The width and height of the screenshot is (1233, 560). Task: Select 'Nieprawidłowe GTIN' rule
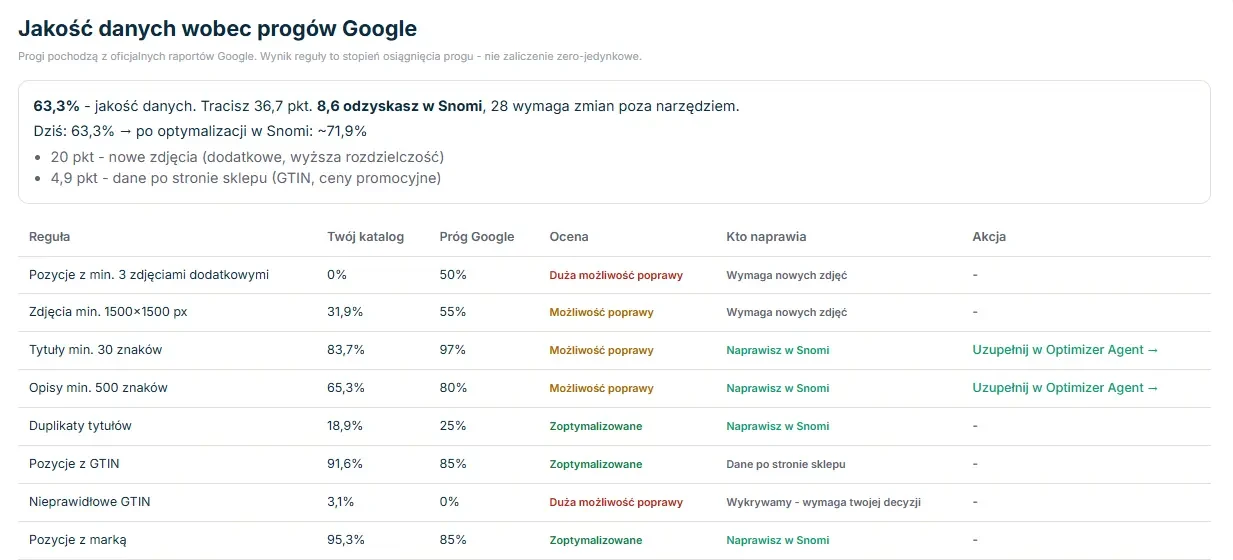point(89,502)
